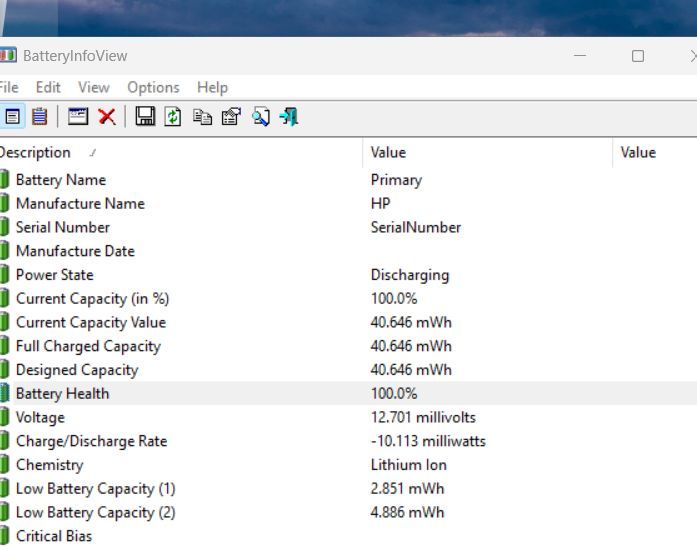Image resolution: width=697 pixels, height=548 pixels.
Task: Maximize the BatteryInfoView window
Action: [x=638, y=56]
